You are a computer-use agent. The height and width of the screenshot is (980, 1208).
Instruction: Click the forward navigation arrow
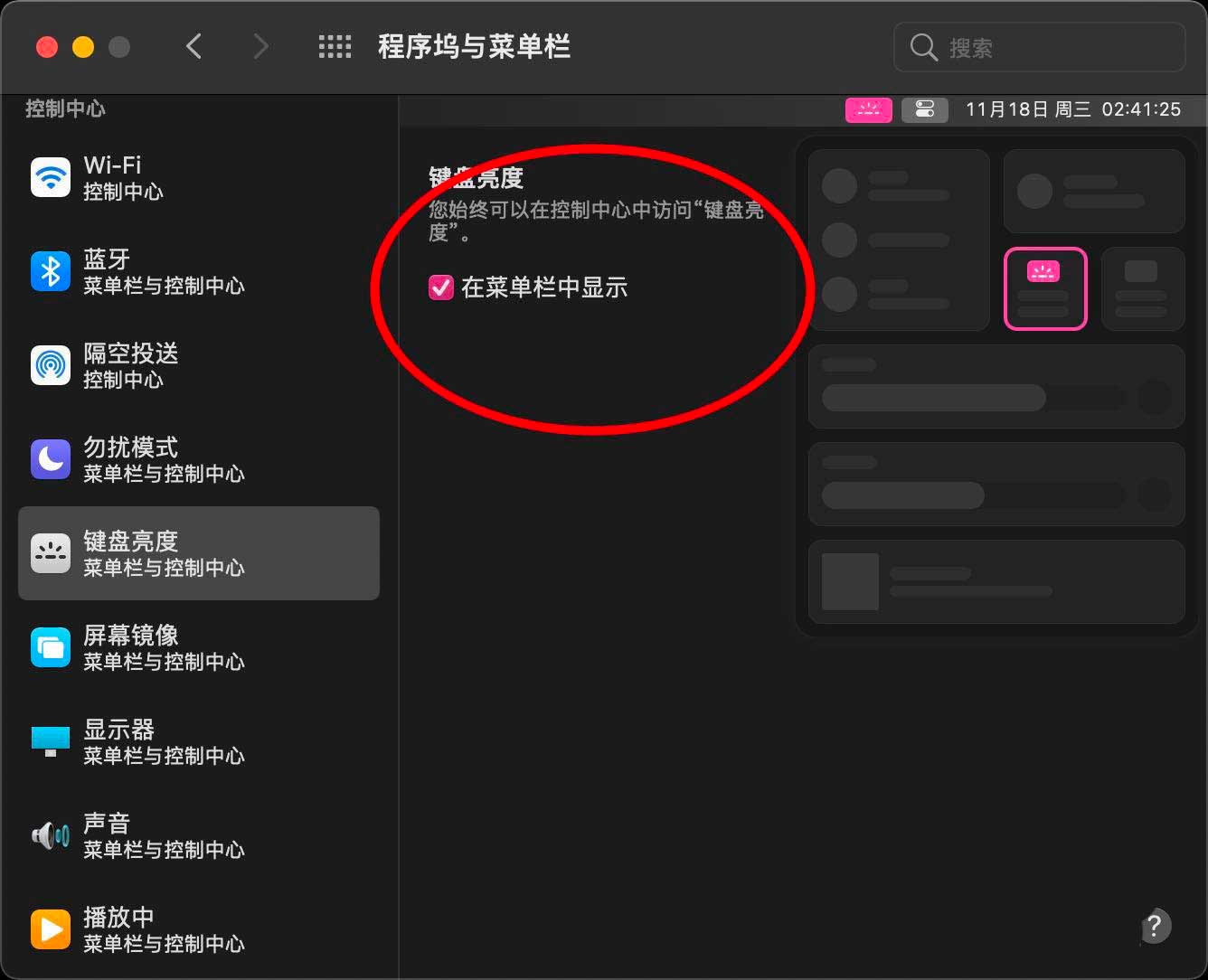tap(260, 46)
